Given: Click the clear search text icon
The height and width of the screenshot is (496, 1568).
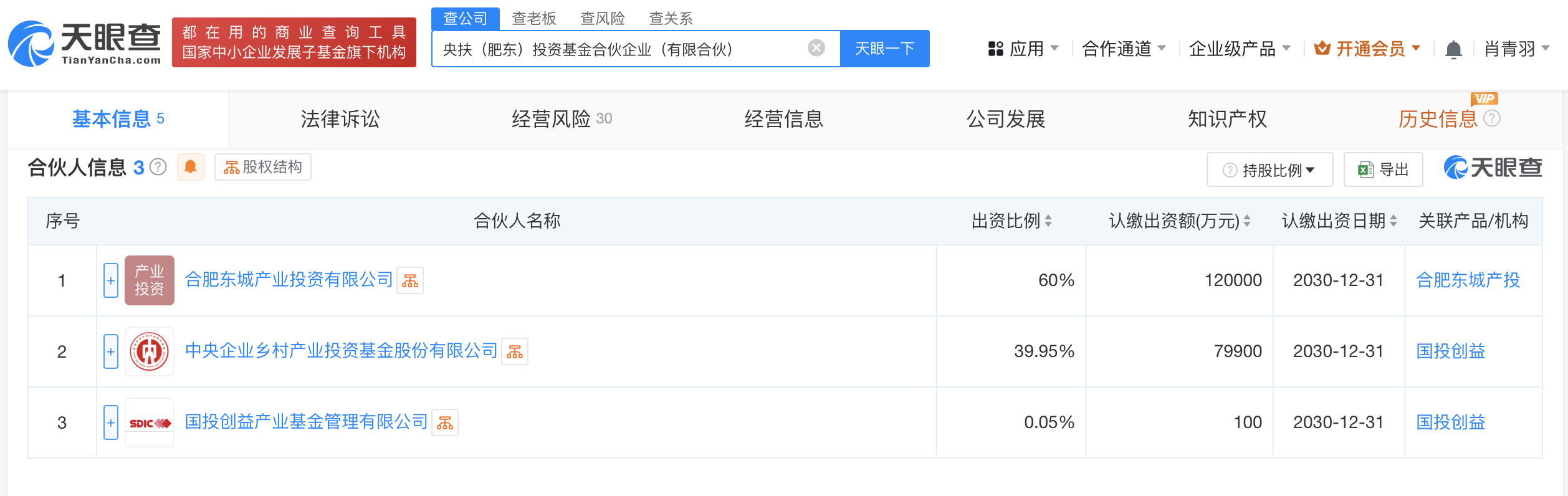Looking at the screenshot, I should click(x=816, y=48).
